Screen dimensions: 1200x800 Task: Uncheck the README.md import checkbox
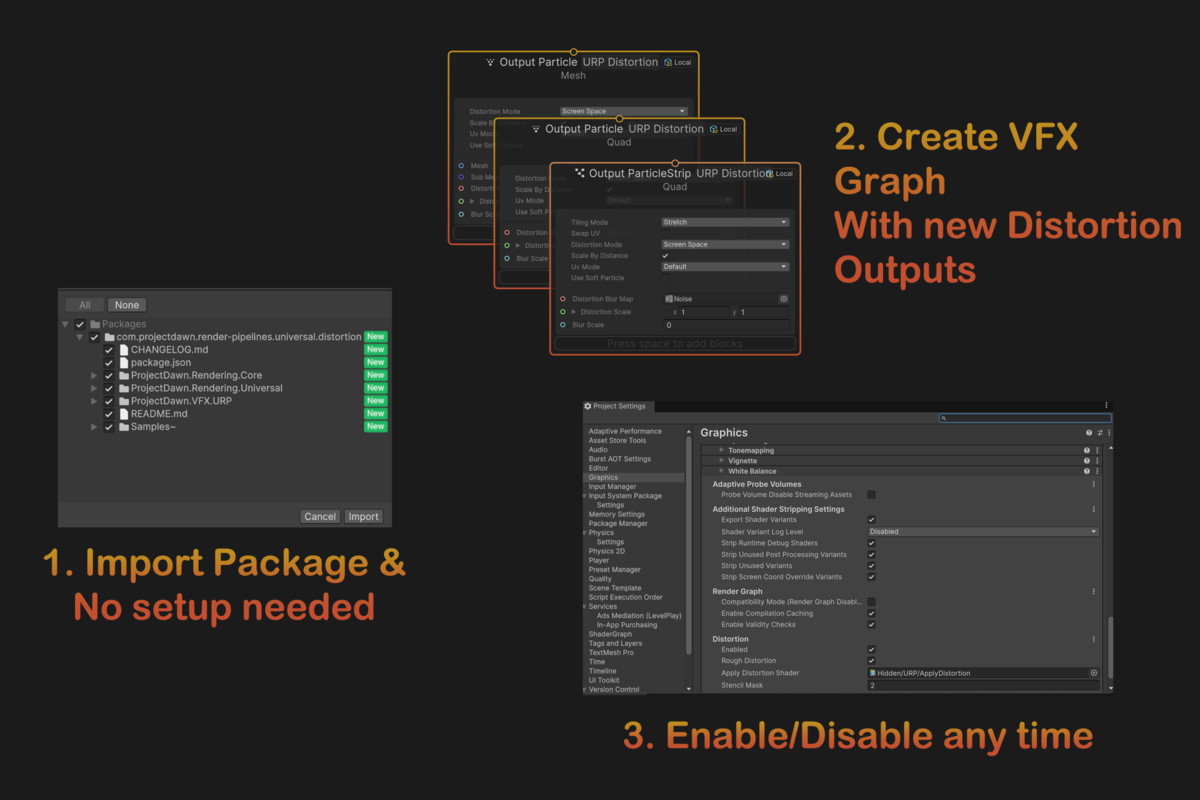coord(109,414)
